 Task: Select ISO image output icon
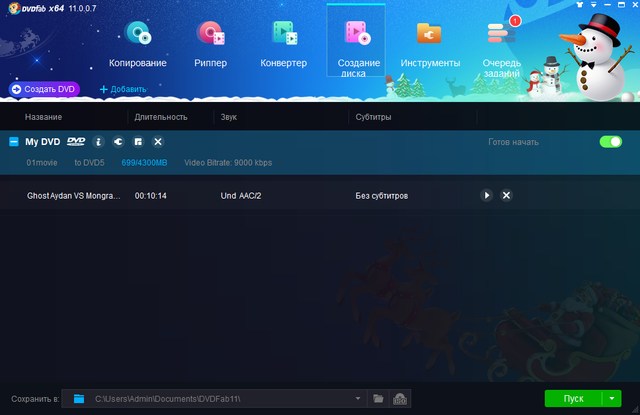click(400, 399)
